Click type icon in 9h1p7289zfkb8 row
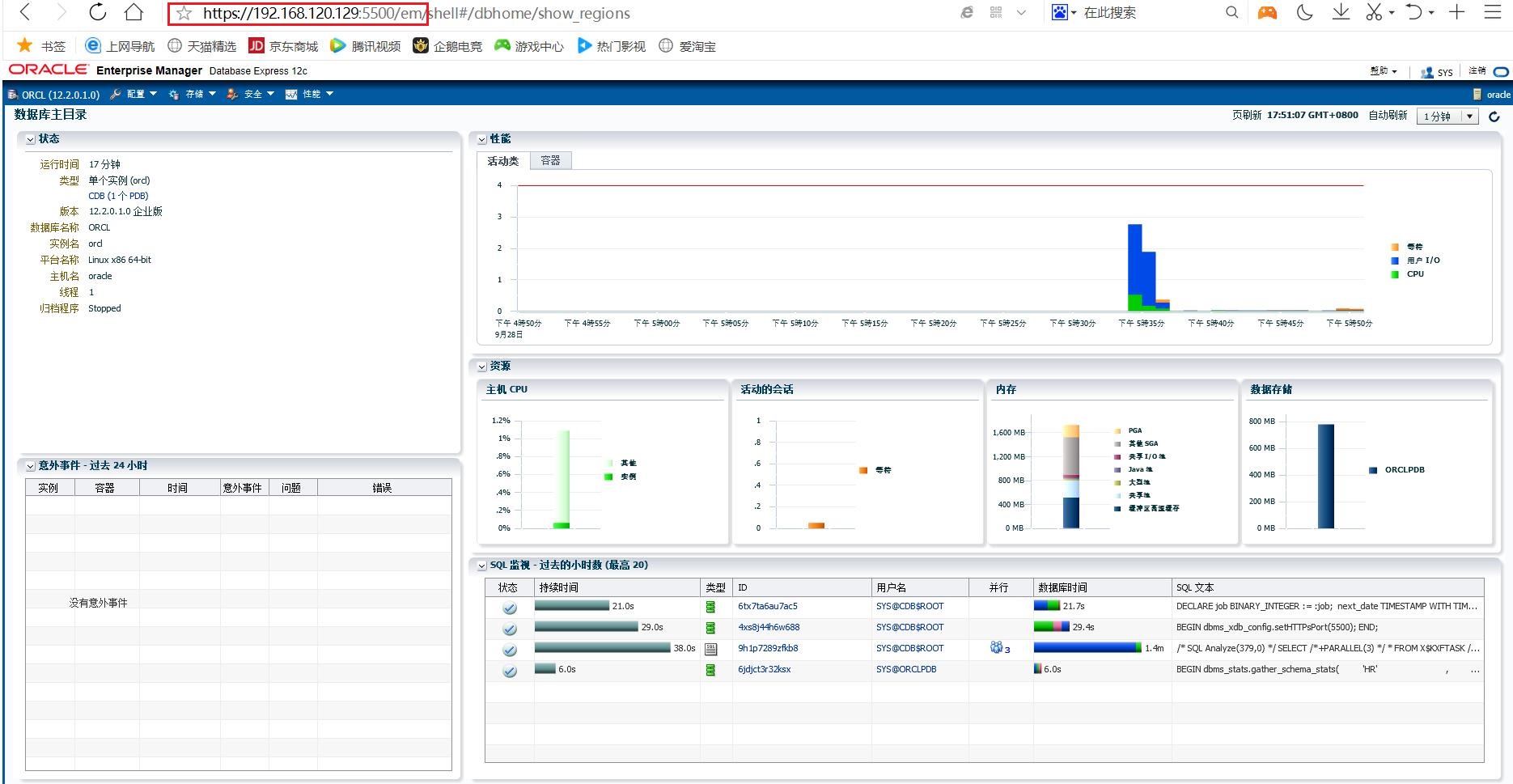The image size is (1513, 784). (x=710, y=649)
